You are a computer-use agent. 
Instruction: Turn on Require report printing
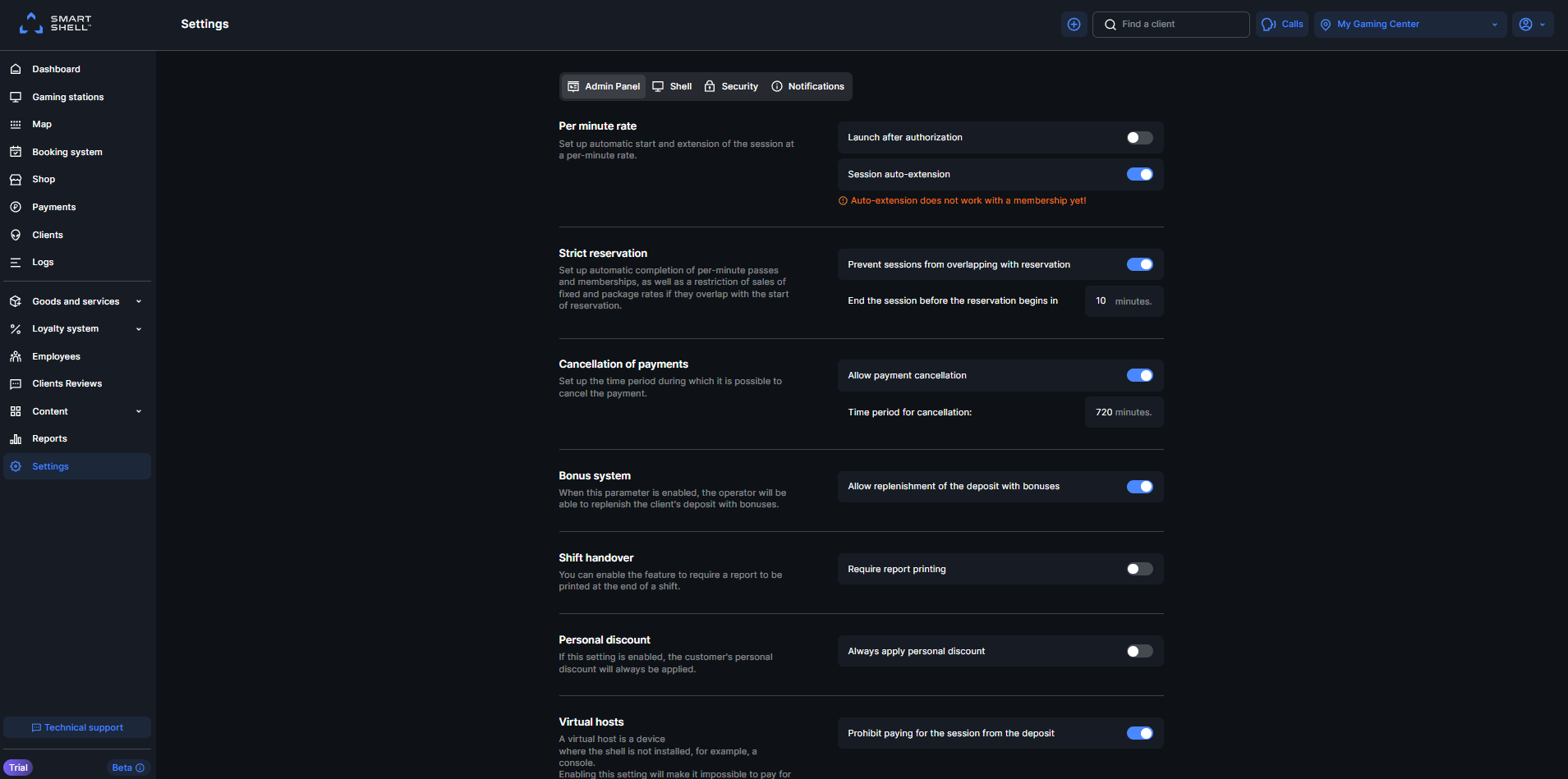(1138, 569)
